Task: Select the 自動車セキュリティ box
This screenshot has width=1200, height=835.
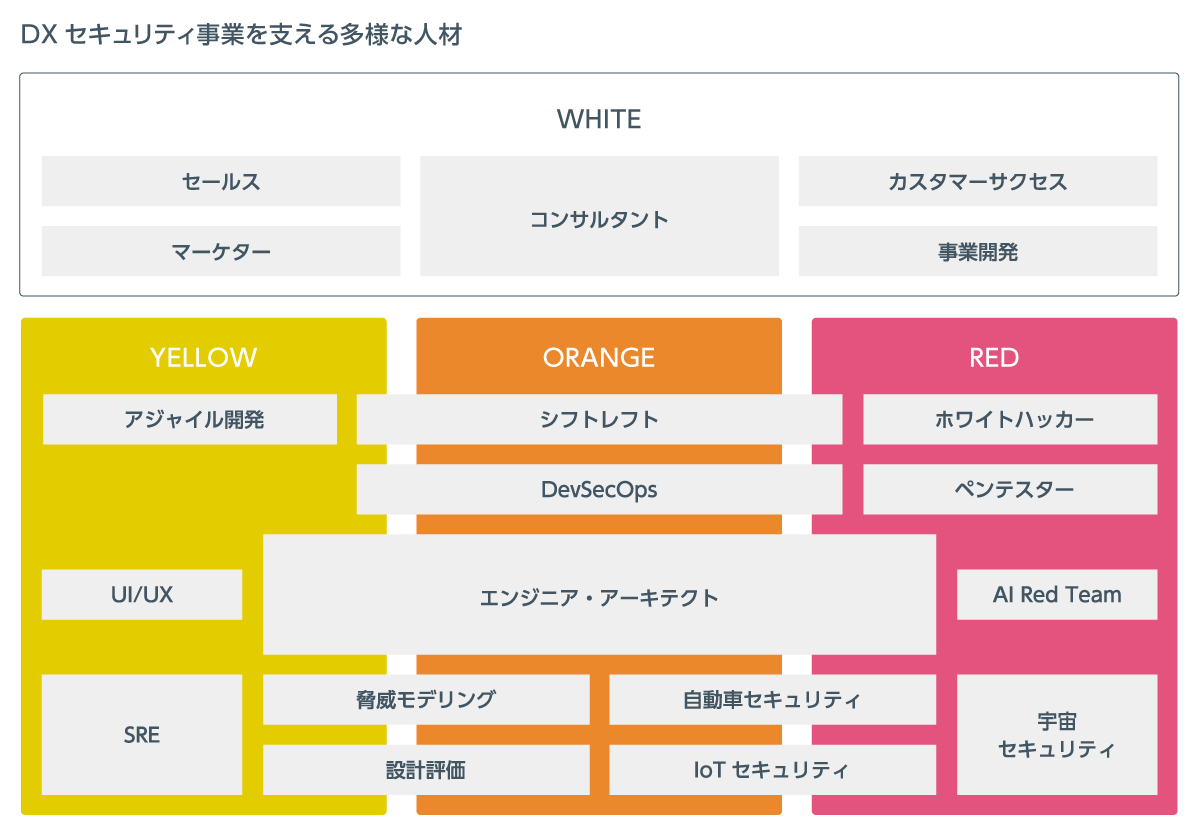Action: pyautogui.click(x=772, y=699)
